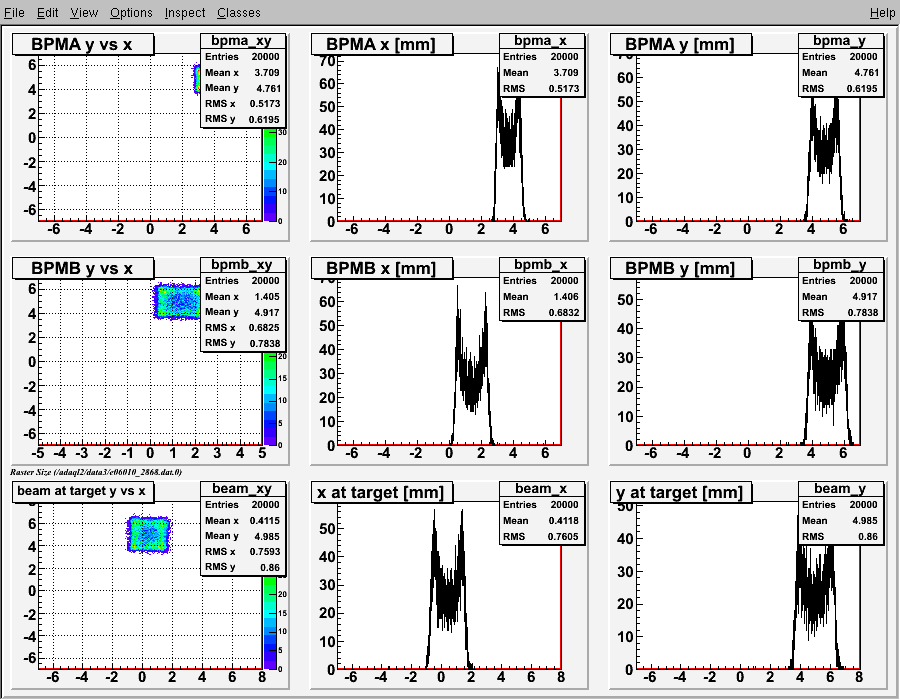Open the Classes menu
The image size is (900, 700).
[238, 12]
